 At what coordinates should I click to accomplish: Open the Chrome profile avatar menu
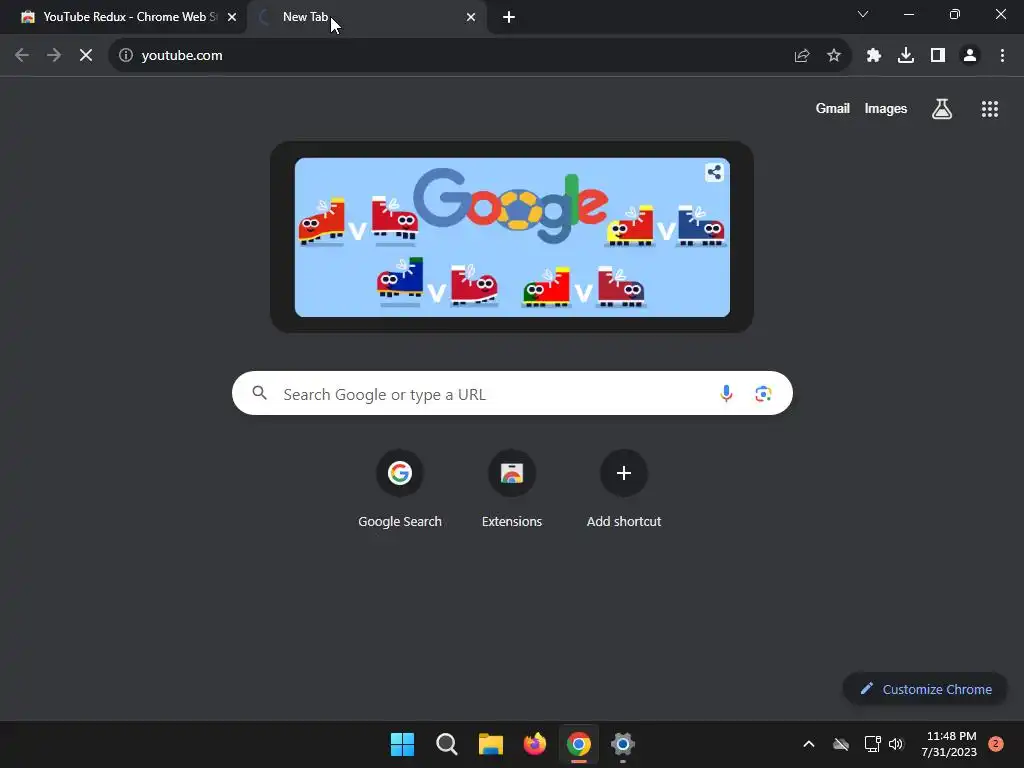(x=970, y=56)
